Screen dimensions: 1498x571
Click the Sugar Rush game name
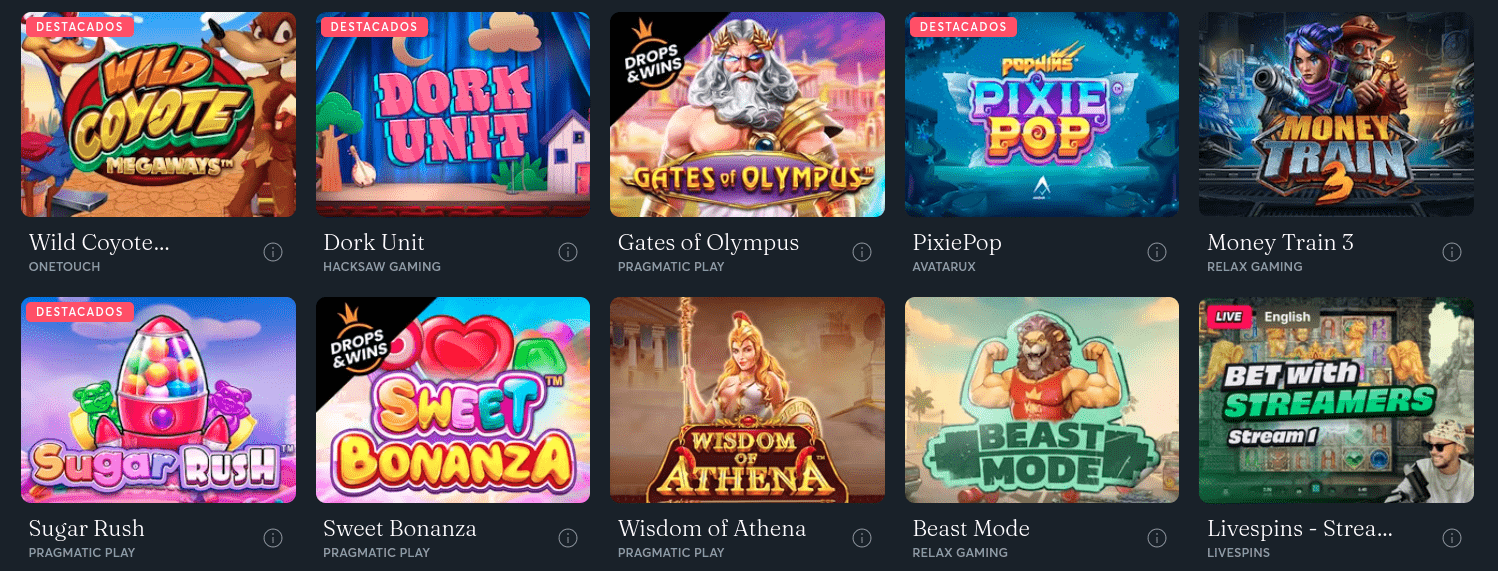87,529
